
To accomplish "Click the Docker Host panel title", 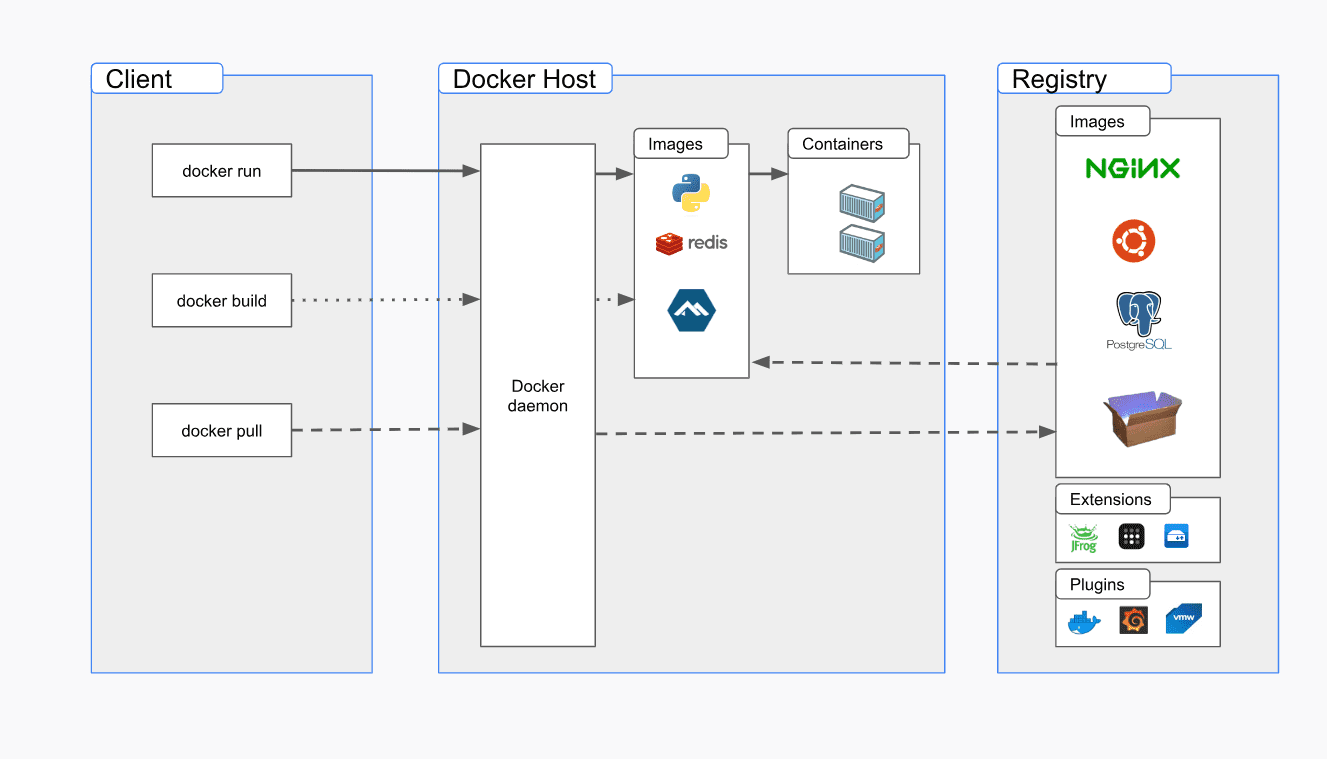I will [525, 79].
